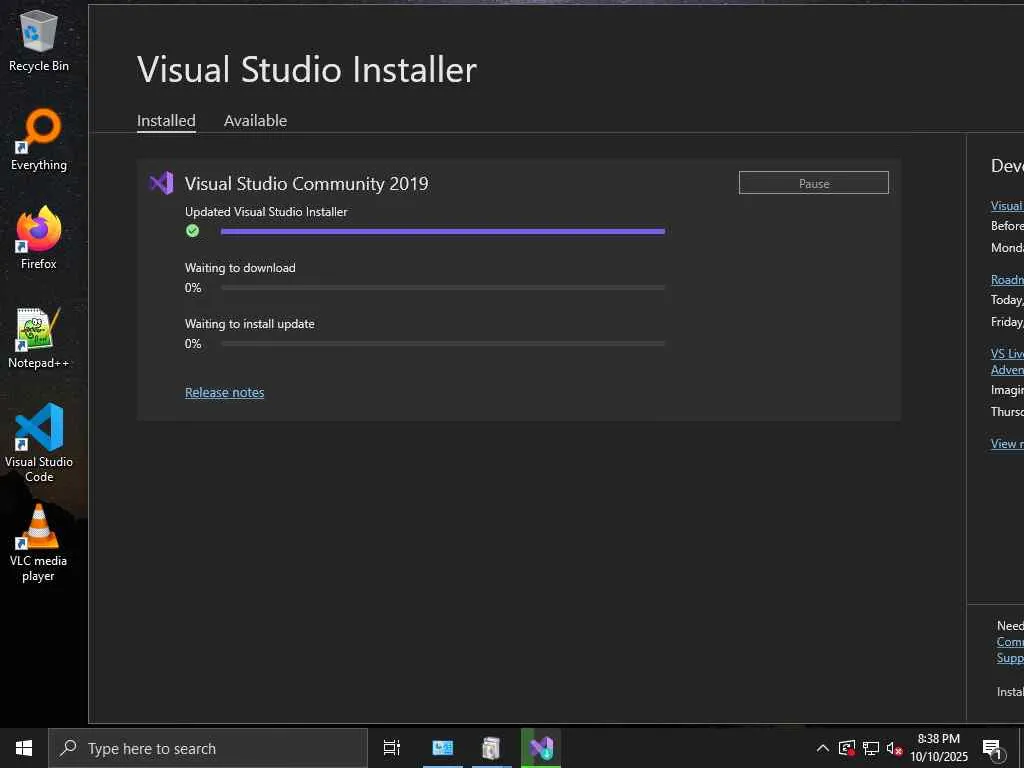The image size is (1024, 768).
Task: Click the Updated Visual Studio Installer progress bar
Action: point(443,231)
